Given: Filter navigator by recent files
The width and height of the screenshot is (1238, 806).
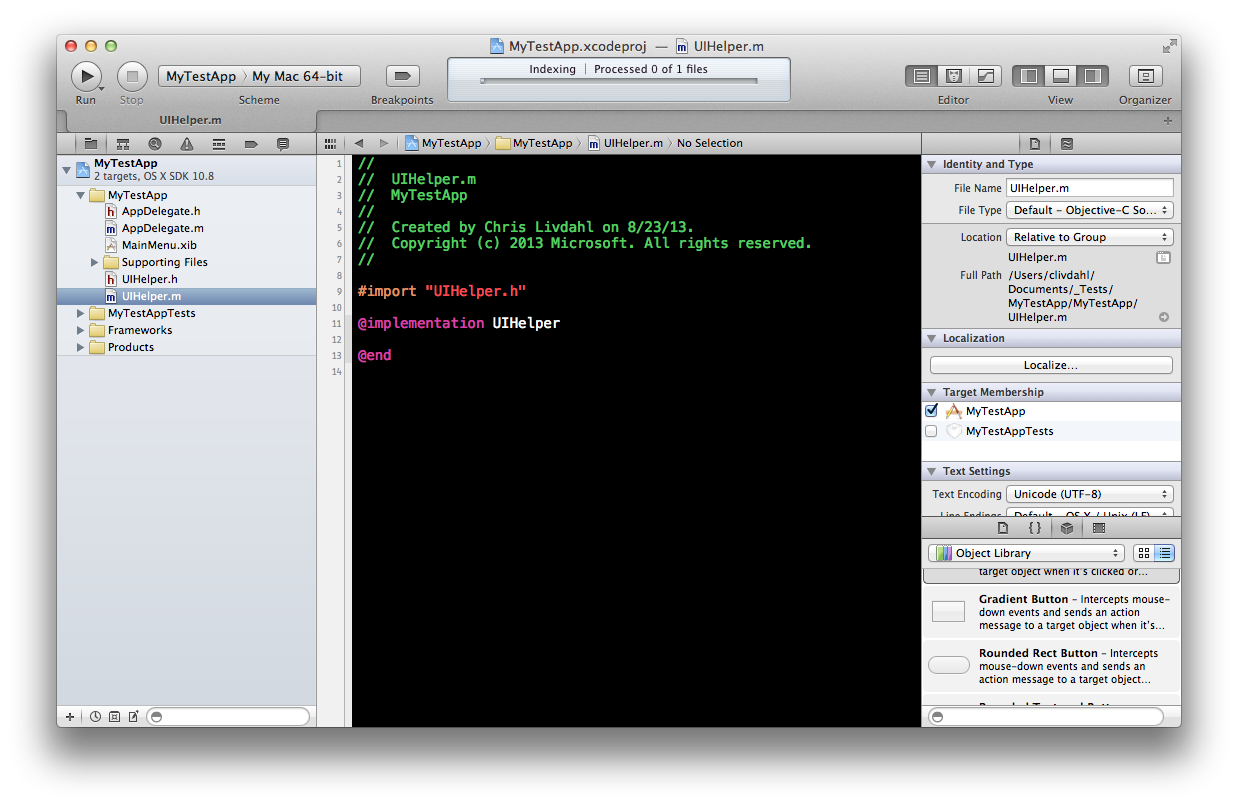Looking at the screenshot, I should [x=96, y=716].
